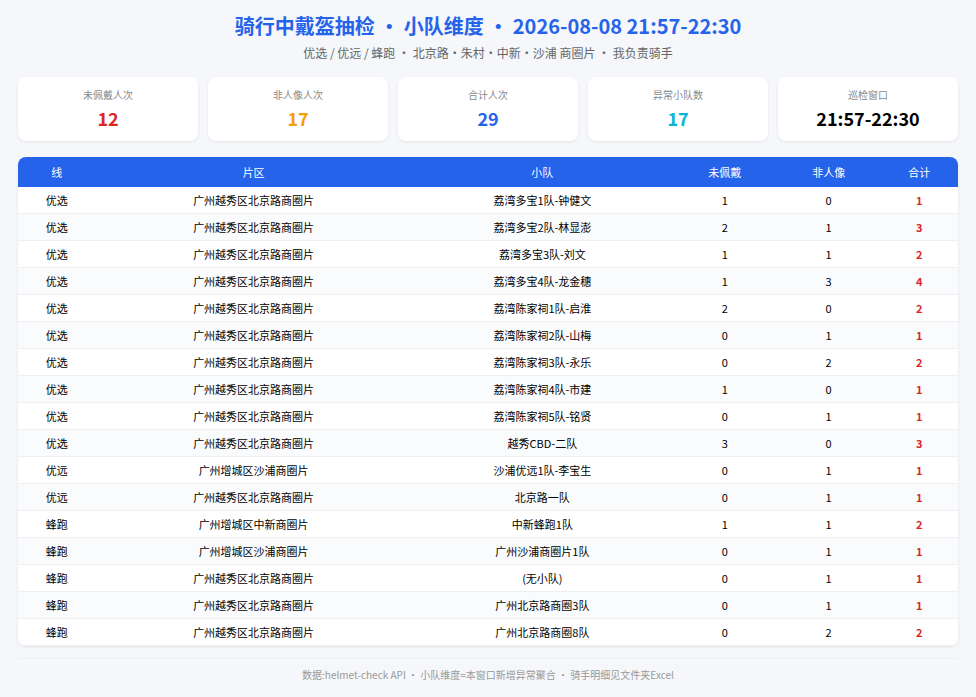Click the 未佩戴人次 summary card value 12
The image size is (976, 697).
108,119
